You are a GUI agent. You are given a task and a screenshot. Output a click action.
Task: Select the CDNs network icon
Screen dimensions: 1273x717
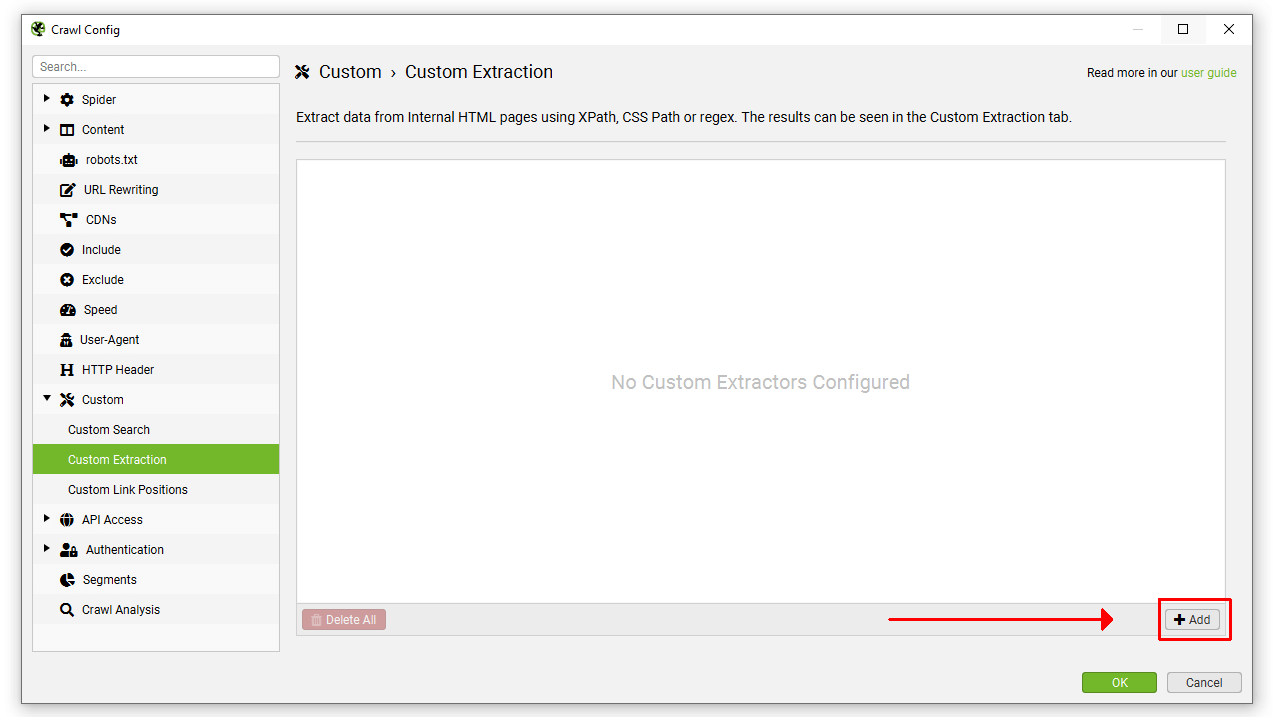pos(67,219)
